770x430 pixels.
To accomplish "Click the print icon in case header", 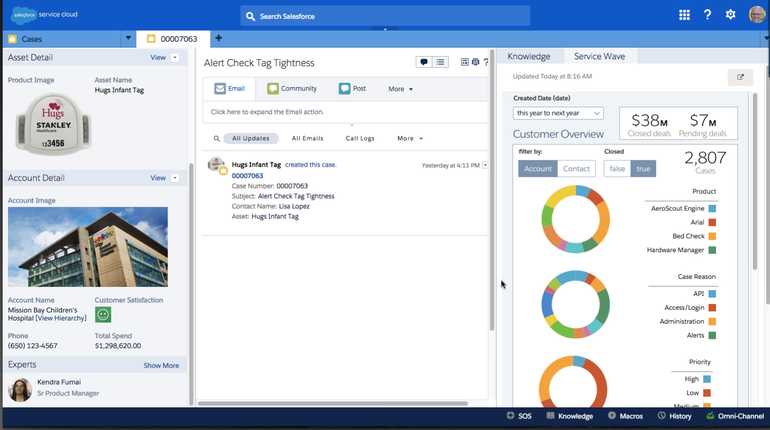I will (x=475, y=62).
